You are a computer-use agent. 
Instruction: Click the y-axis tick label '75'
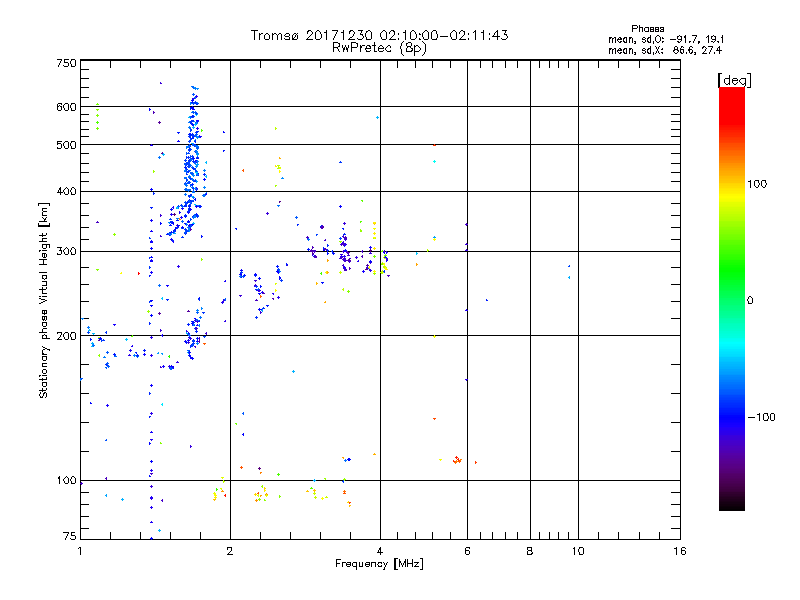click(70, 536)
